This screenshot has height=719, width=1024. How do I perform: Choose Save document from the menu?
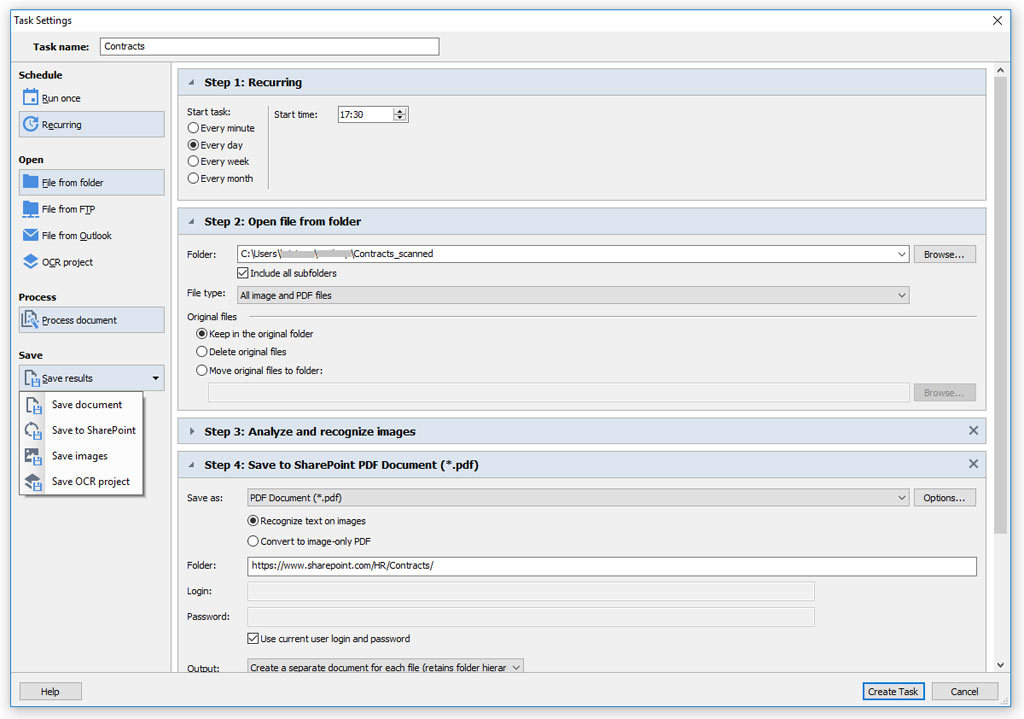87,405
